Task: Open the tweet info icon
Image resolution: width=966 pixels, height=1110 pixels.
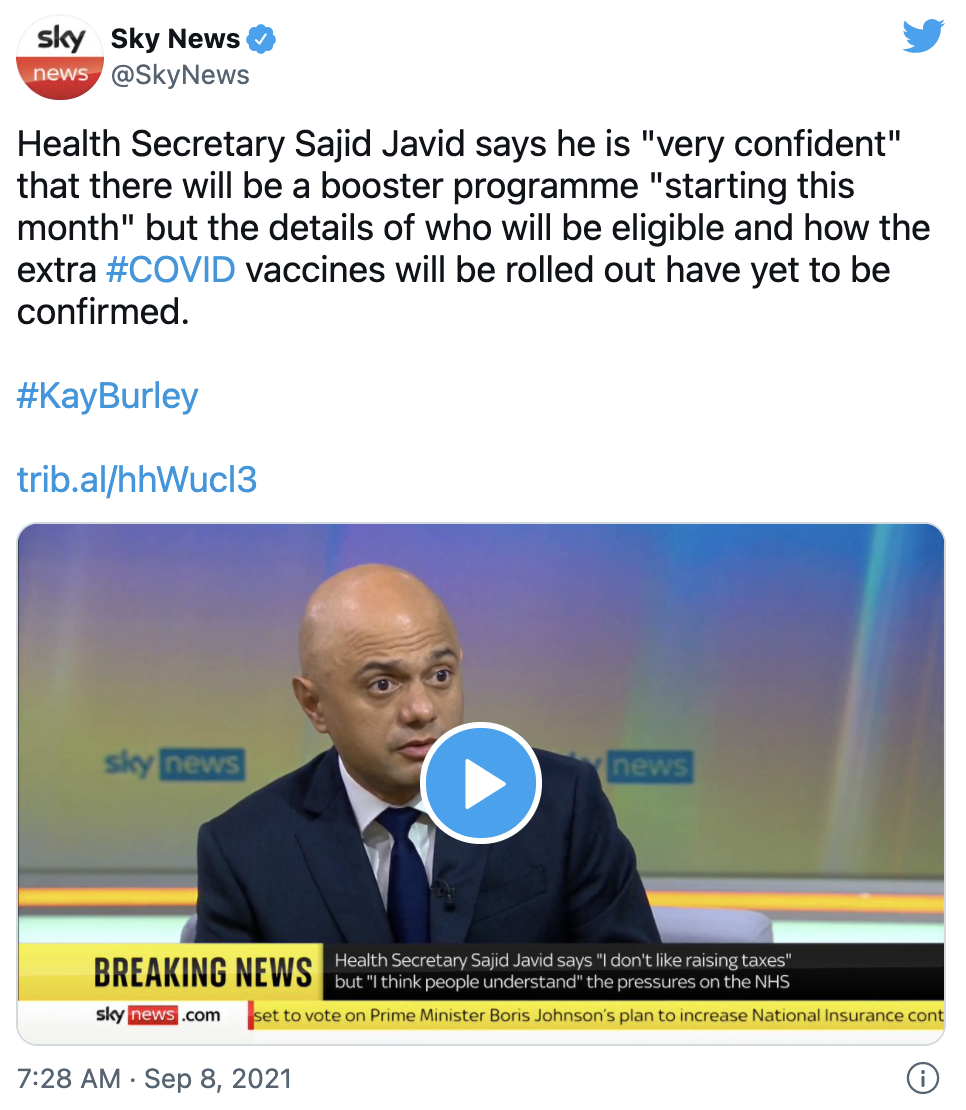Action: coord(923,1078)
